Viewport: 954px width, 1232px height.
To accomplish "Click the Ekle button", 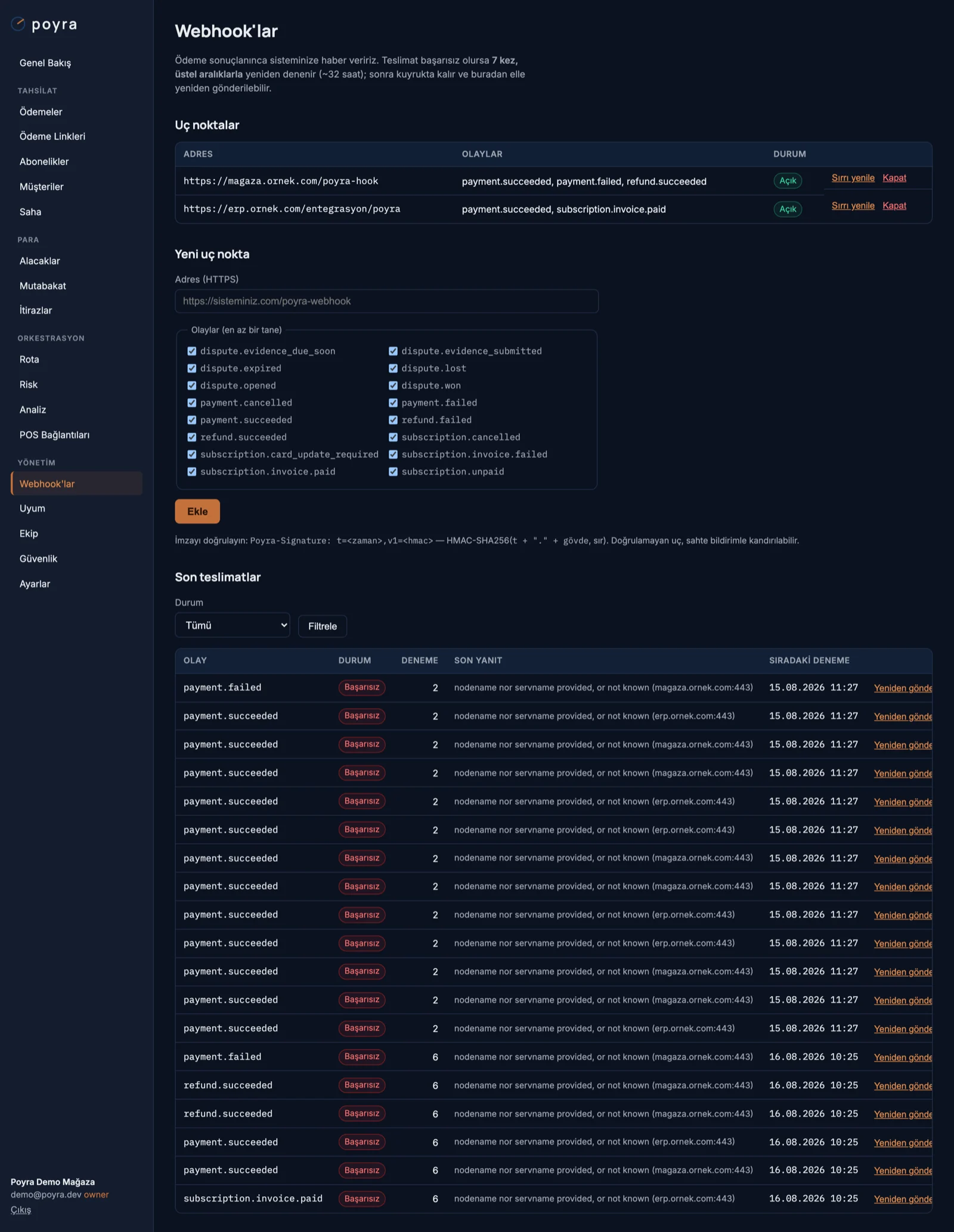I will pos(197,511).
